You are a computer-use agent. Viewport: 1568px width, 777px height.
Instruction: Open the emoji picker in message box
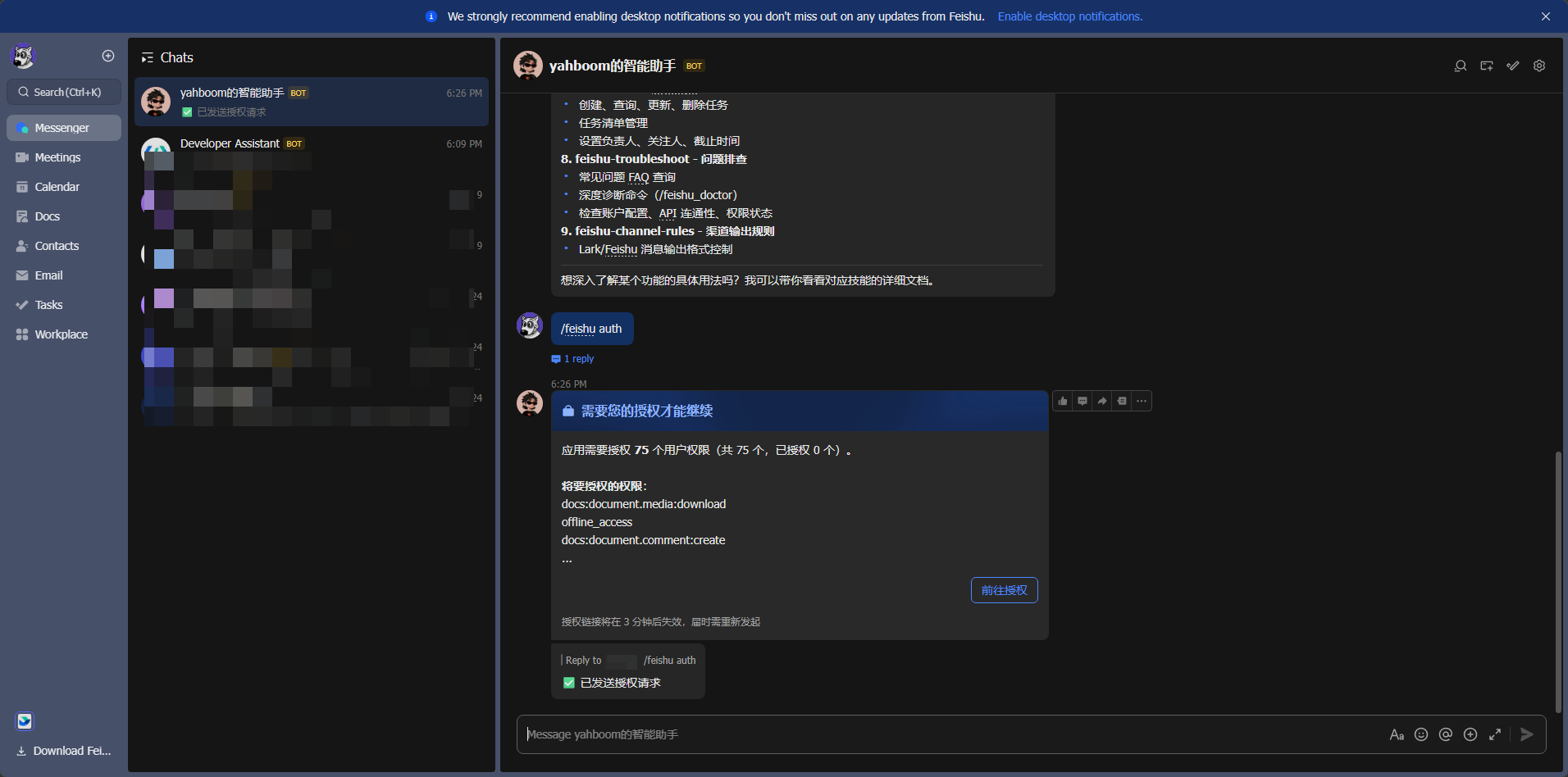[x=1421, y=734]
